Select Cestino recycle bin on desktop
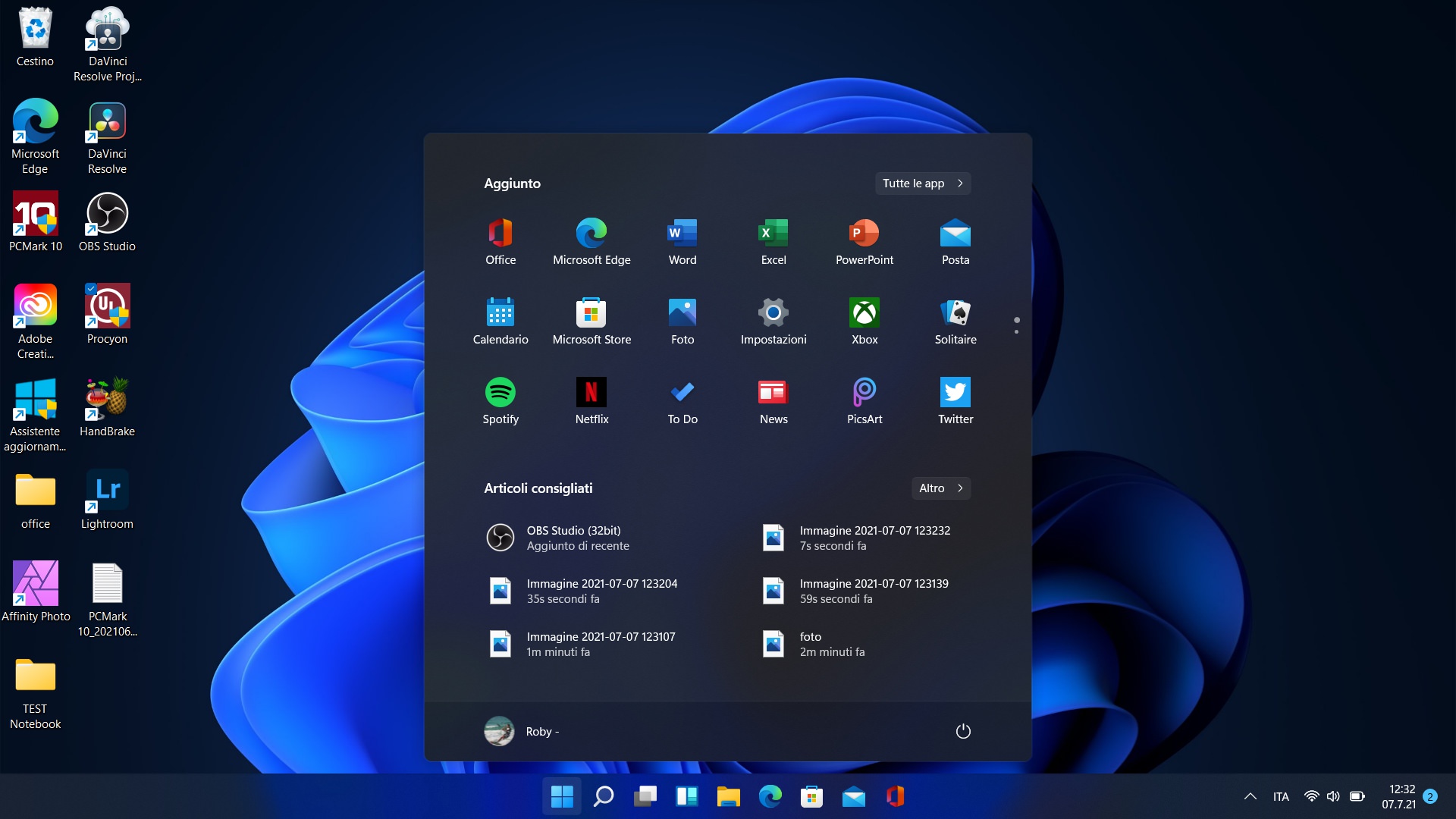 (x=35, y=37)
